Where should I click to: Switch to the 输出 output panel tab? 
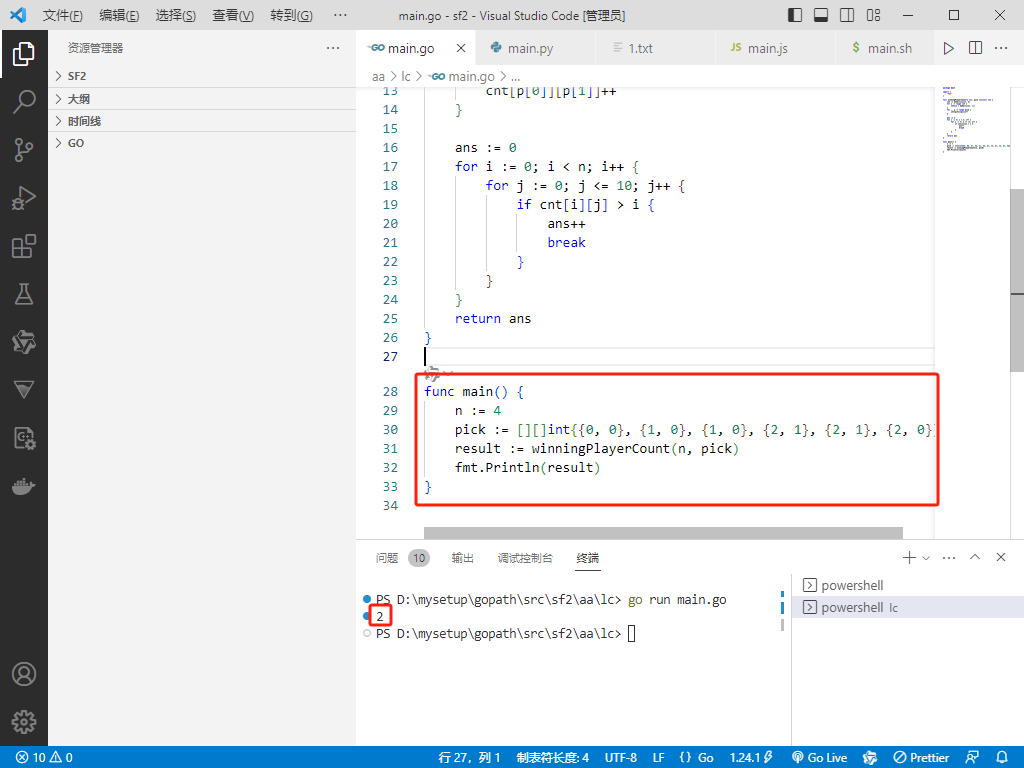tap(462, 558)
